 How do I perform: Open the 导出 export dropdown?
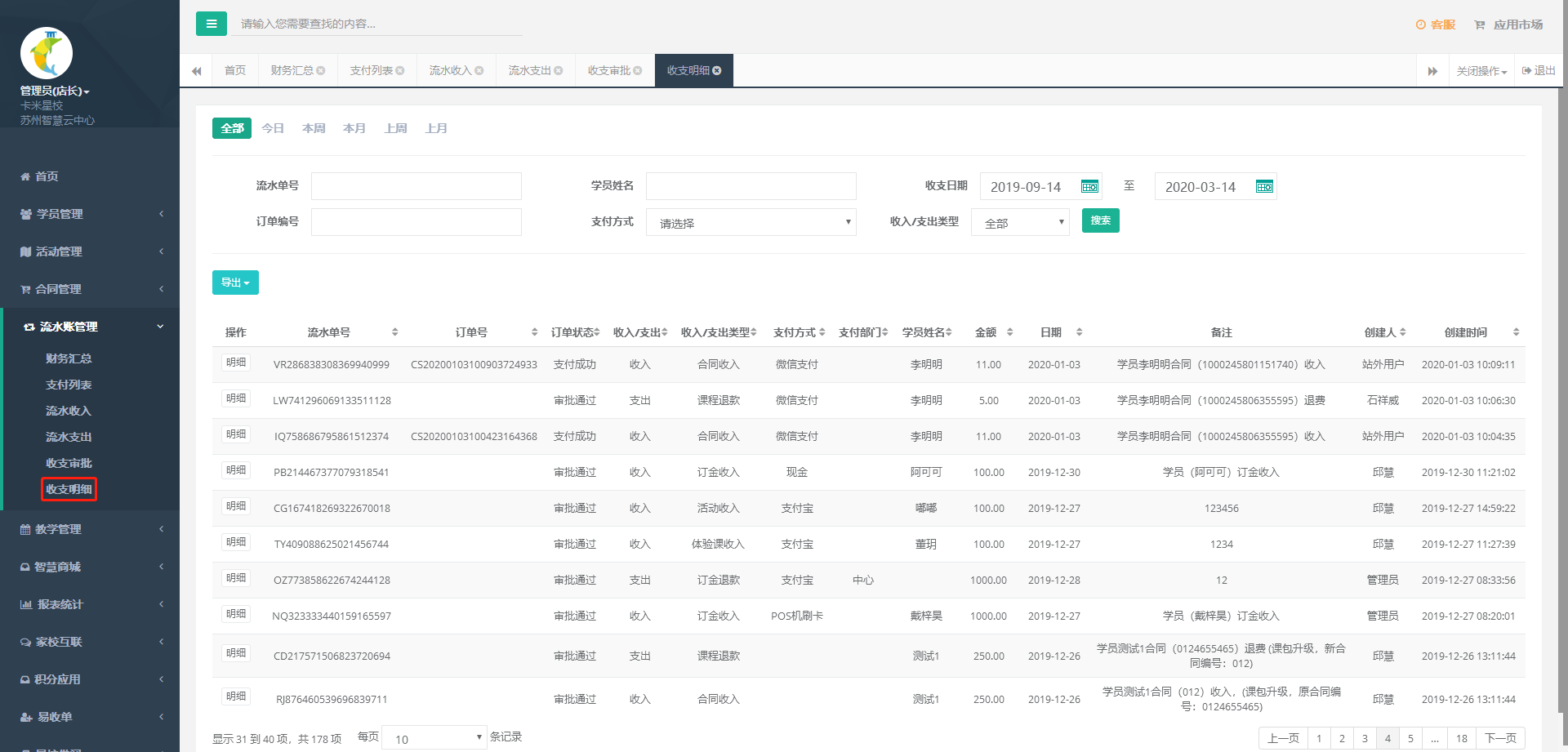coord(235,283)
